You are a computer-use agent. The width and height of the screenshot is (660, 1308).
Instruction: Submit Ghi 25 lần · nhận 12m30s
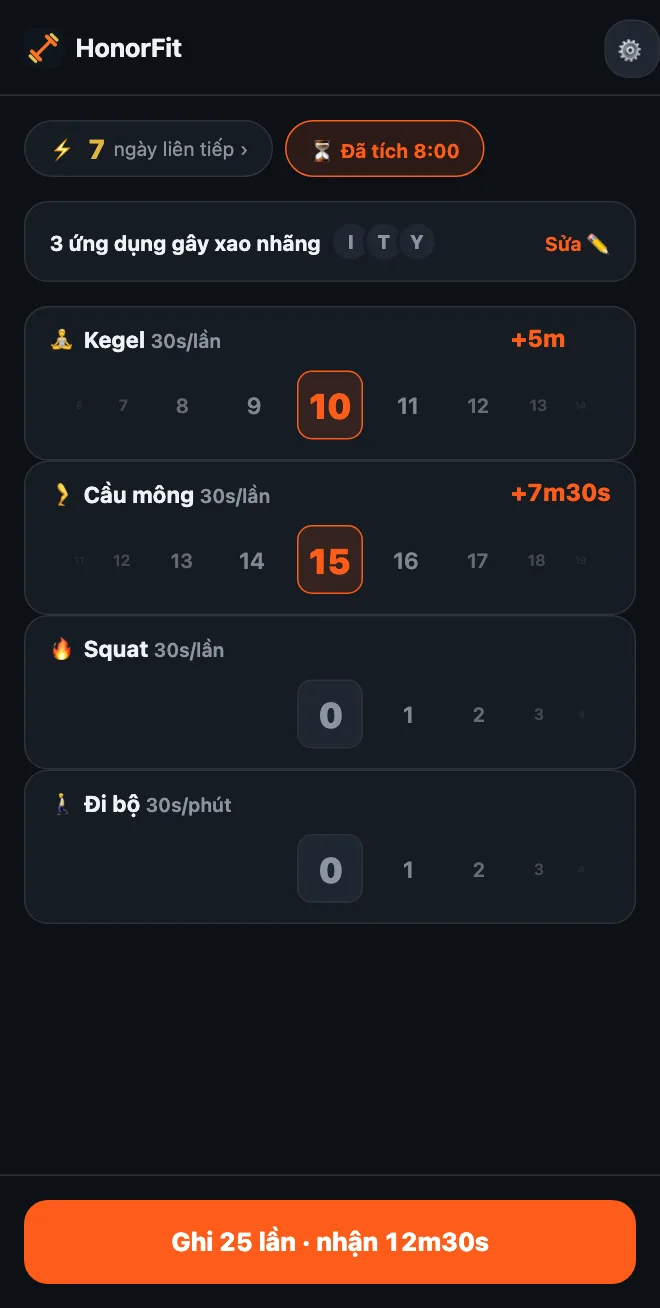pyautogui.click(x=330, y=1242)
